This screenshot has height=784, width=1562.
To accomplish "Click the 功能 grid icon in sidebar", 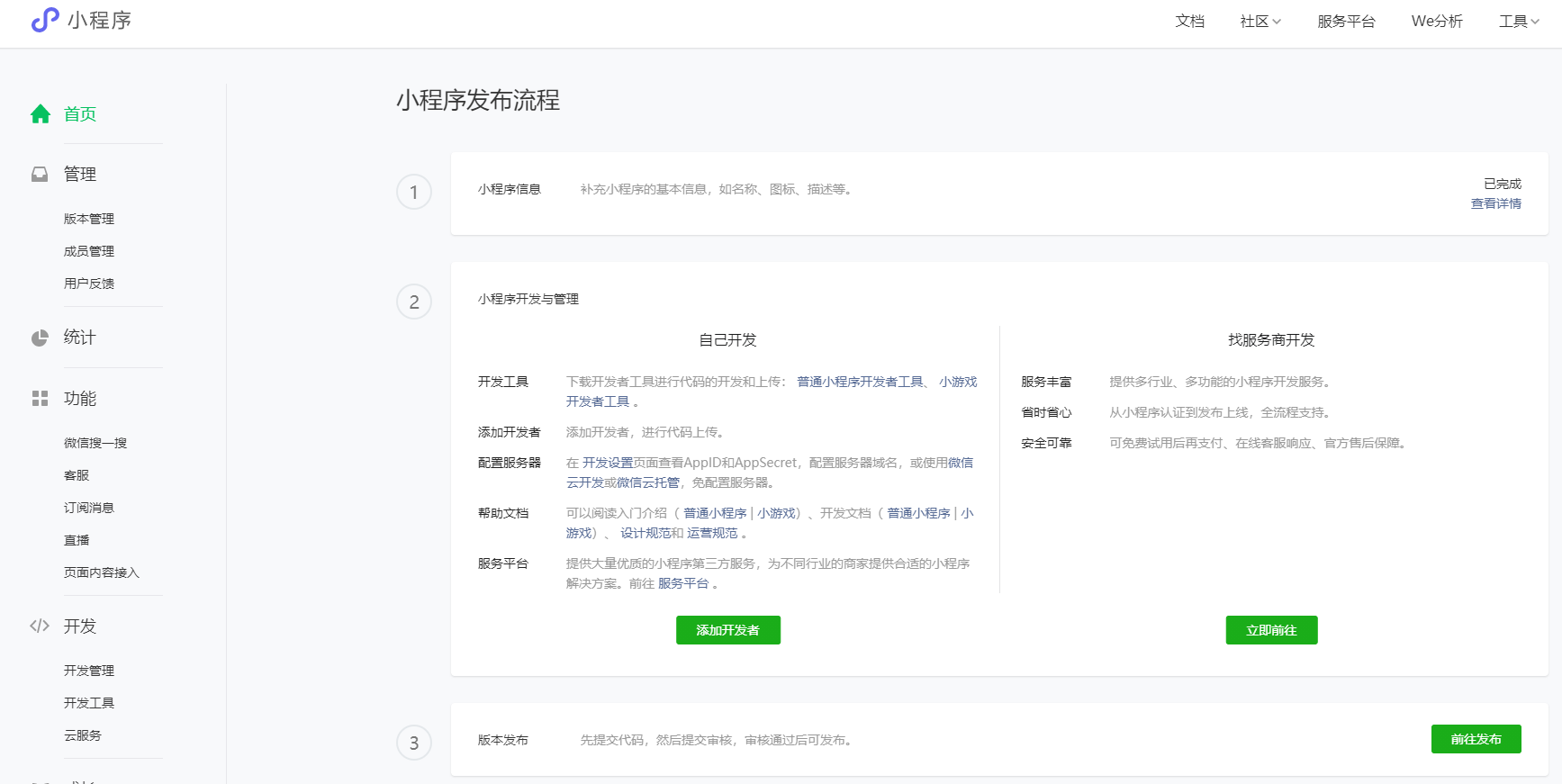I will pyautogui.click(x=40, y=398).
